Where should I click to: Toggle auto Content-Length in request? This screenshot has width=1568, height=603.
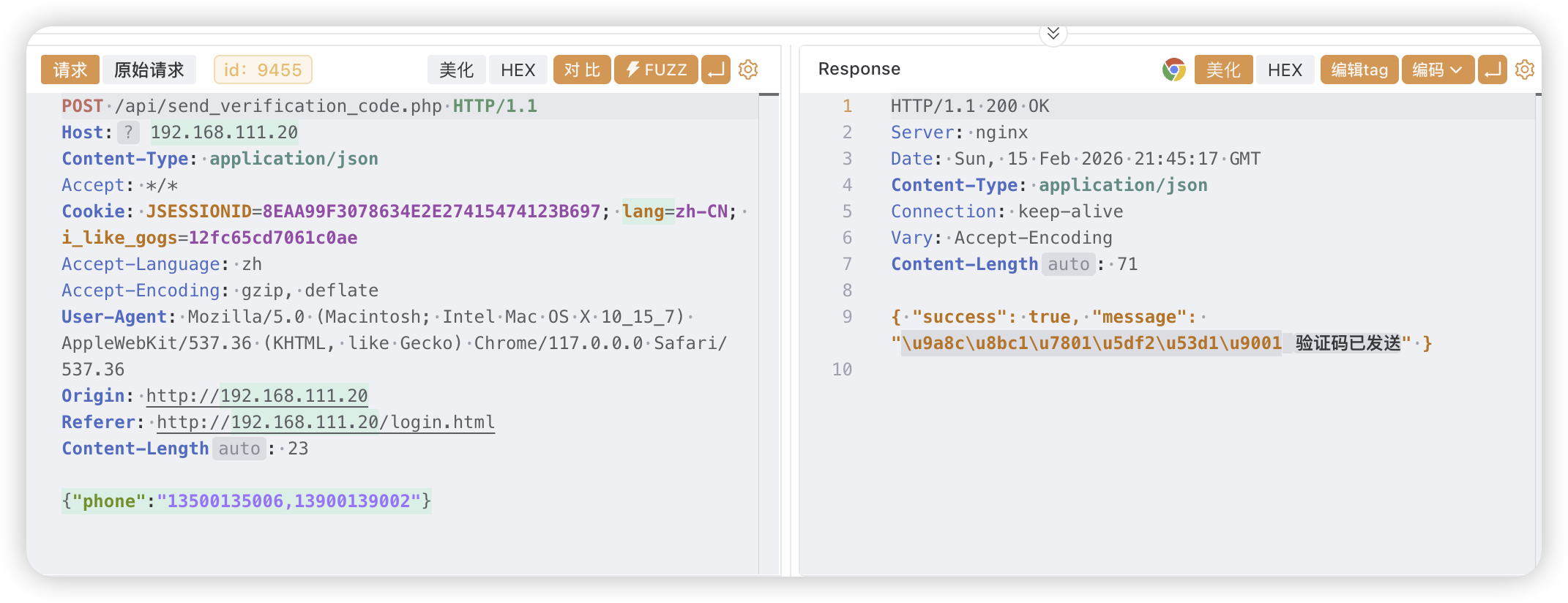click(239, 449)
